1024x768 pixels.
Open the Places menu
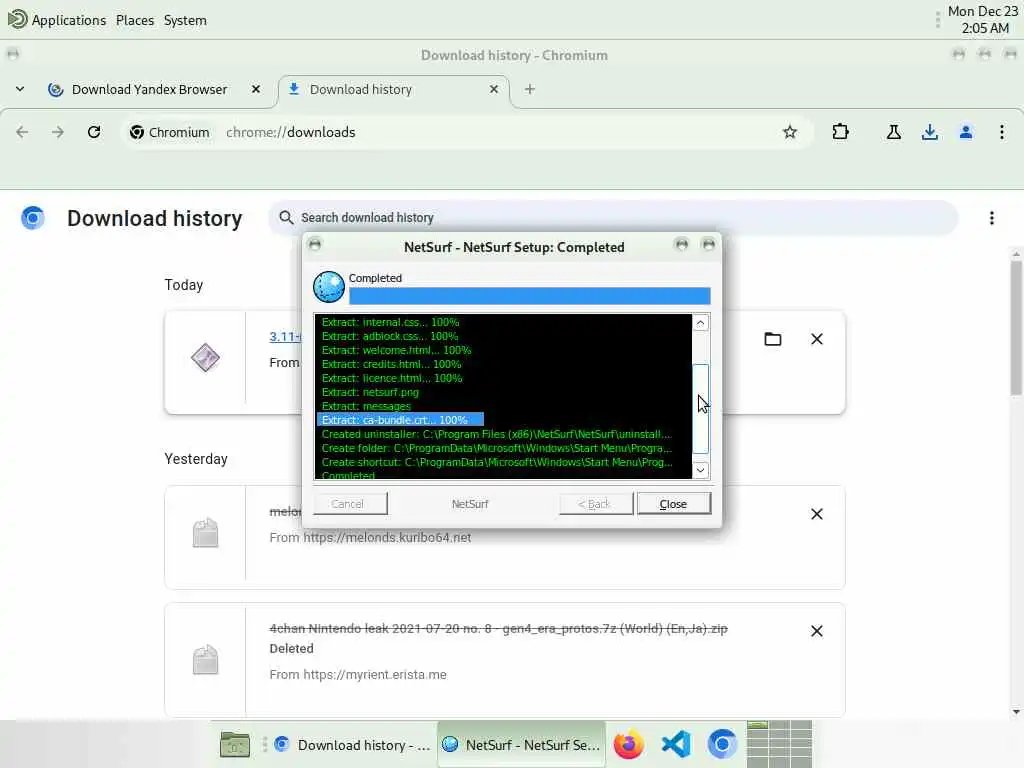click(x=135, y=20)
